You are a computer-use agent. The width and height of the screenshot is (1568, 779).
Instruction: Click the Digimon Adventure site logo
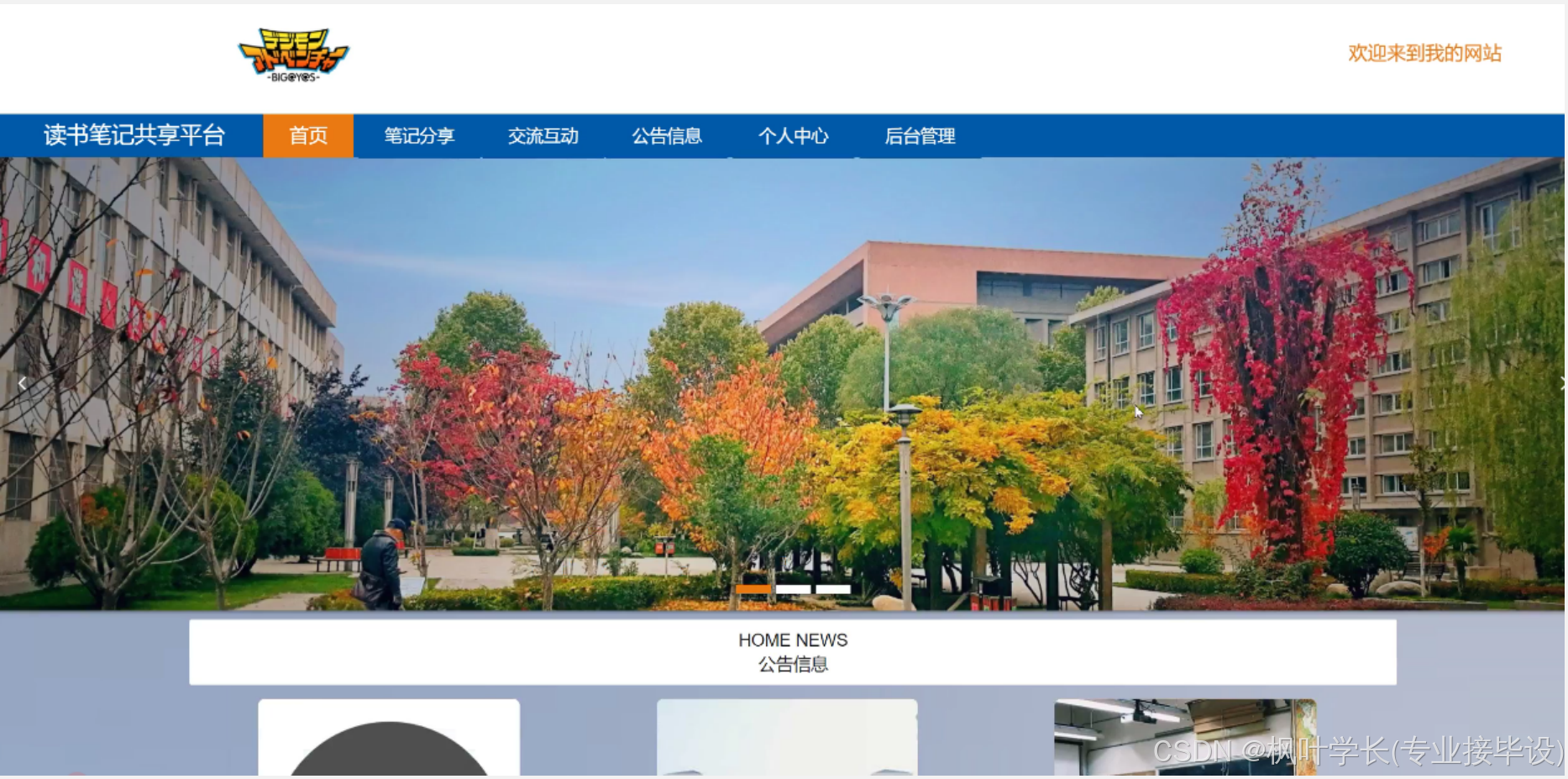coord(293,55)
